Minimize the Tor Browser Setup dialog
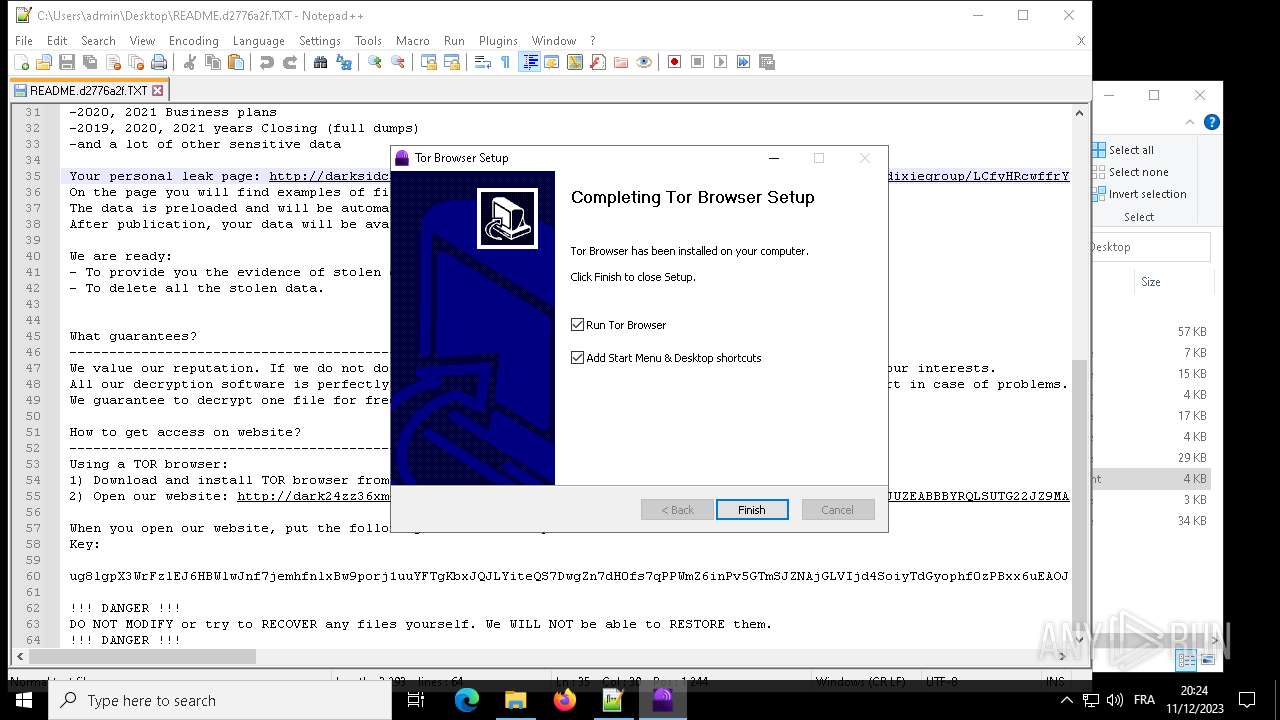 tap(773, 158)
